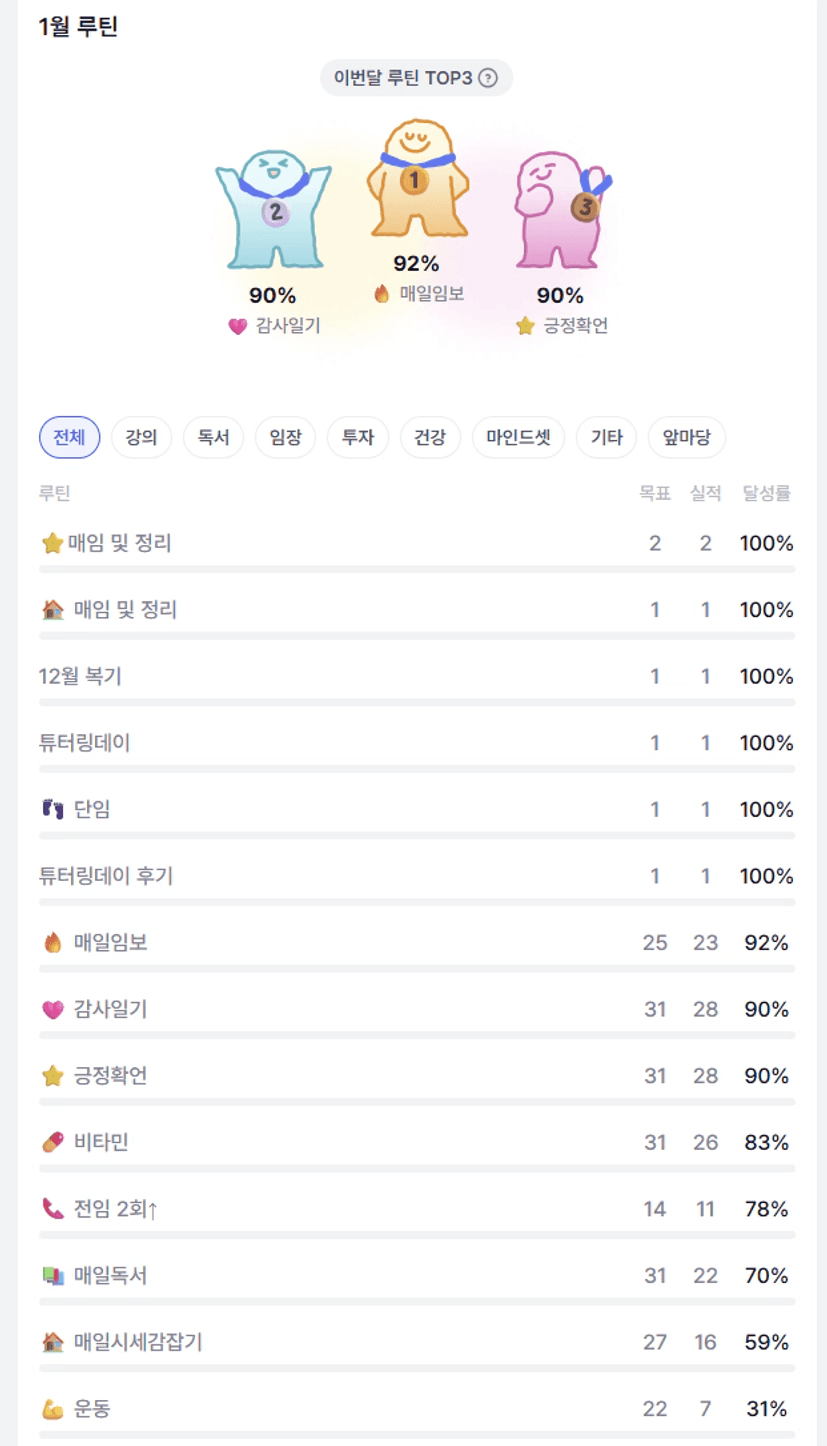
Task: Click the progress bar under 매일시세감잡기
Action: [416, 1368]
